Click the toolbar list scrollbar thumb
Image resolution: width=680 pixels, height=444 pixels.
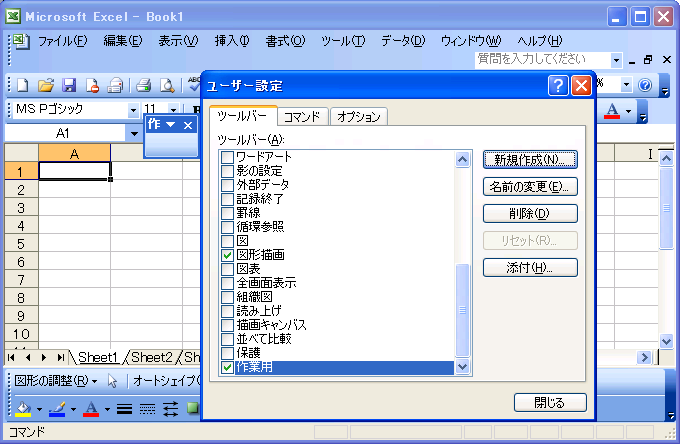(x=463, y=310)
